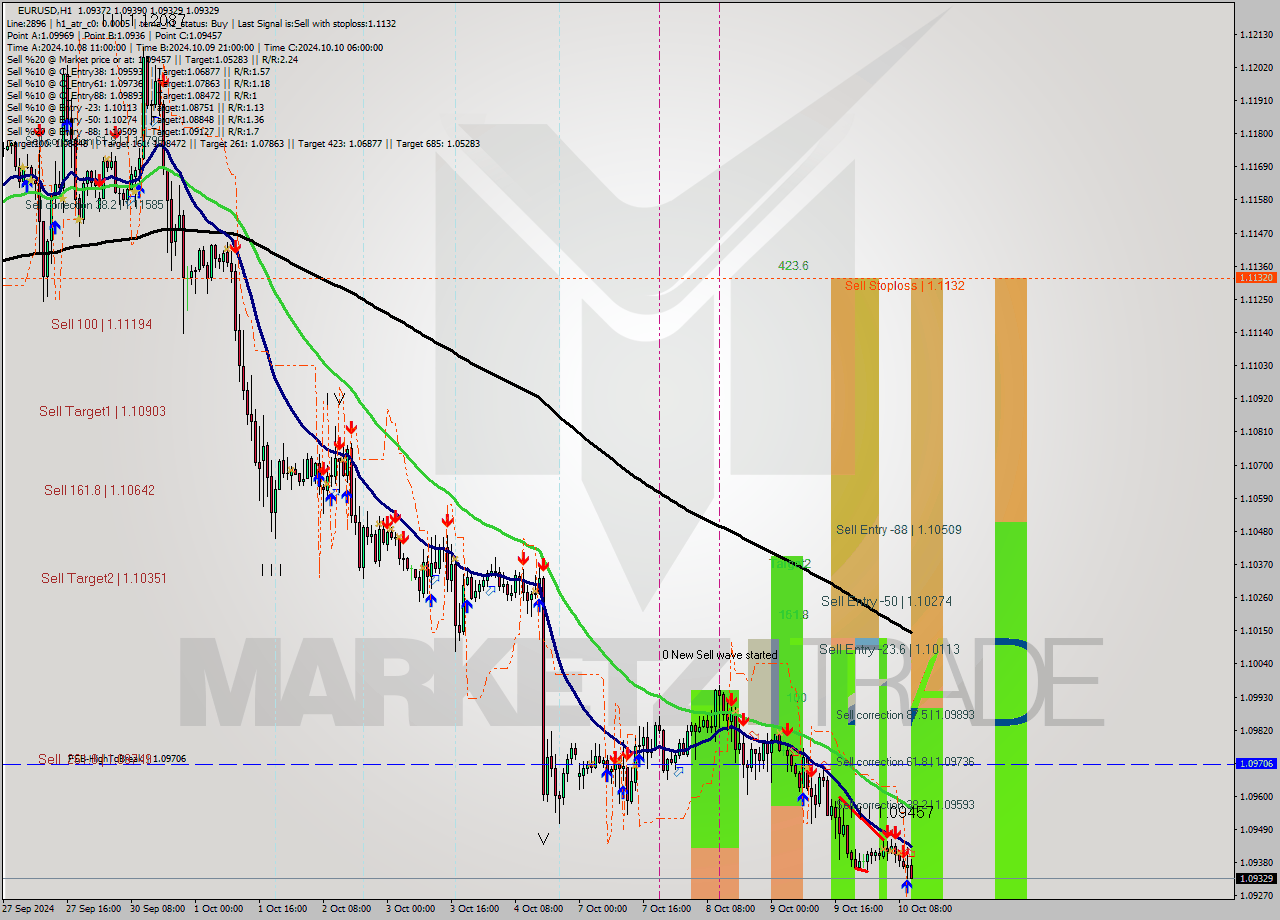Click the 1.09270 price axis value
This screenshot has width=1280, height=920.
point(1255,895)
